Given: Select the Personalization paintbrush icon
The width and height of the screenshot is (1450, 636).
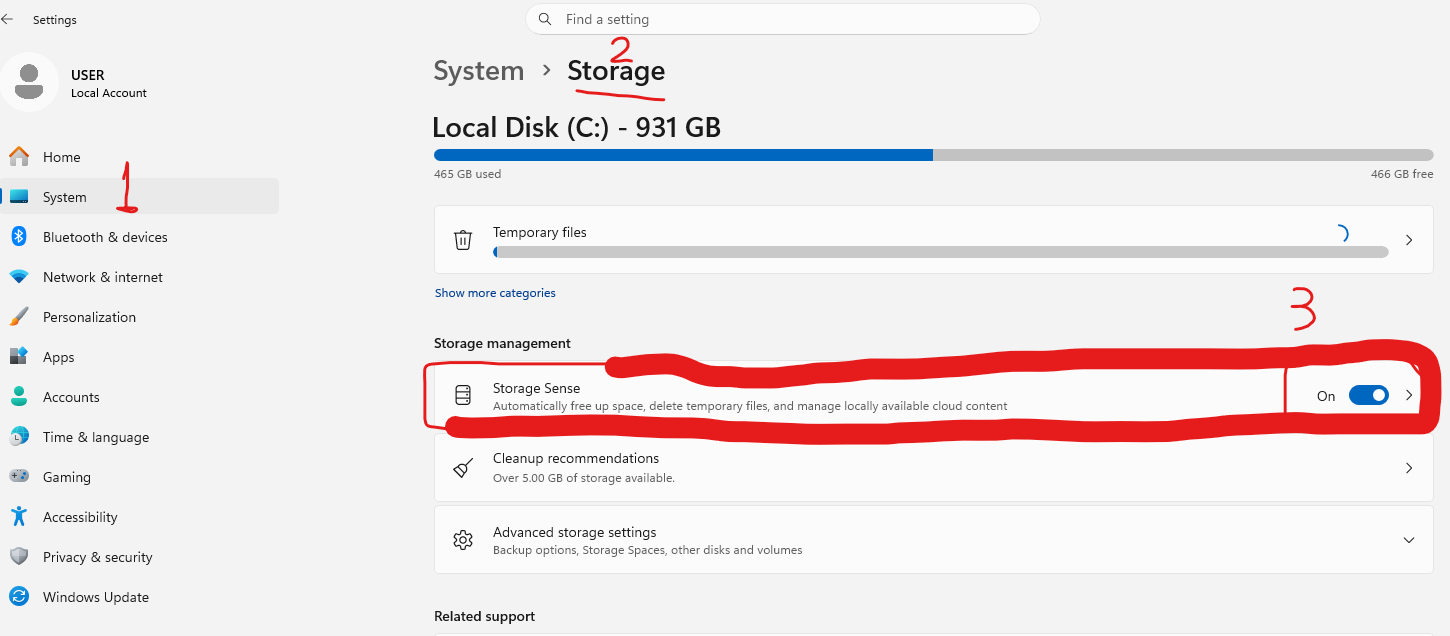Looking at the screenshot, I should [x=18, y=317].
